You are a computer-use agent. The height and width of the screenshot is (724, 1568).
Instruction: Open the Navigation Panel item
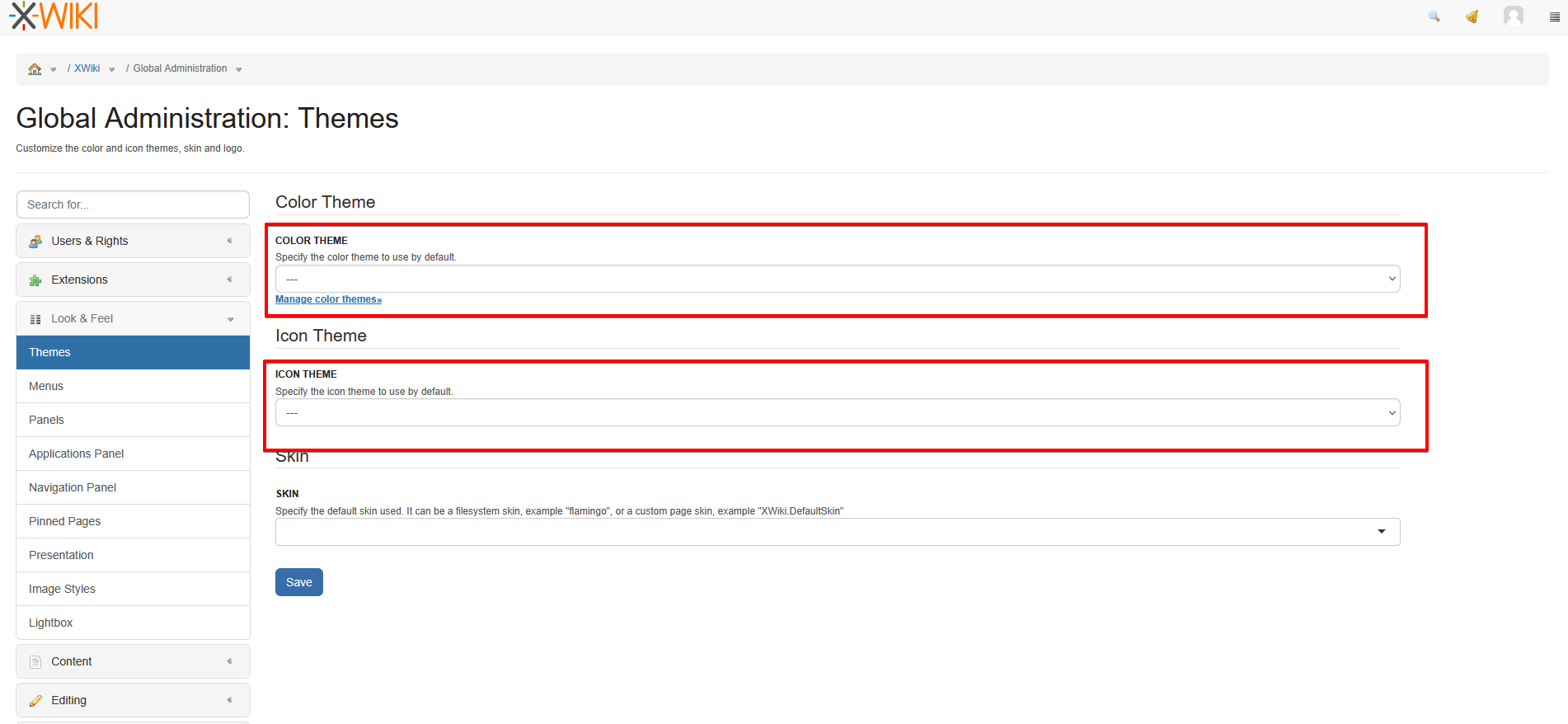tap(133, 487)
